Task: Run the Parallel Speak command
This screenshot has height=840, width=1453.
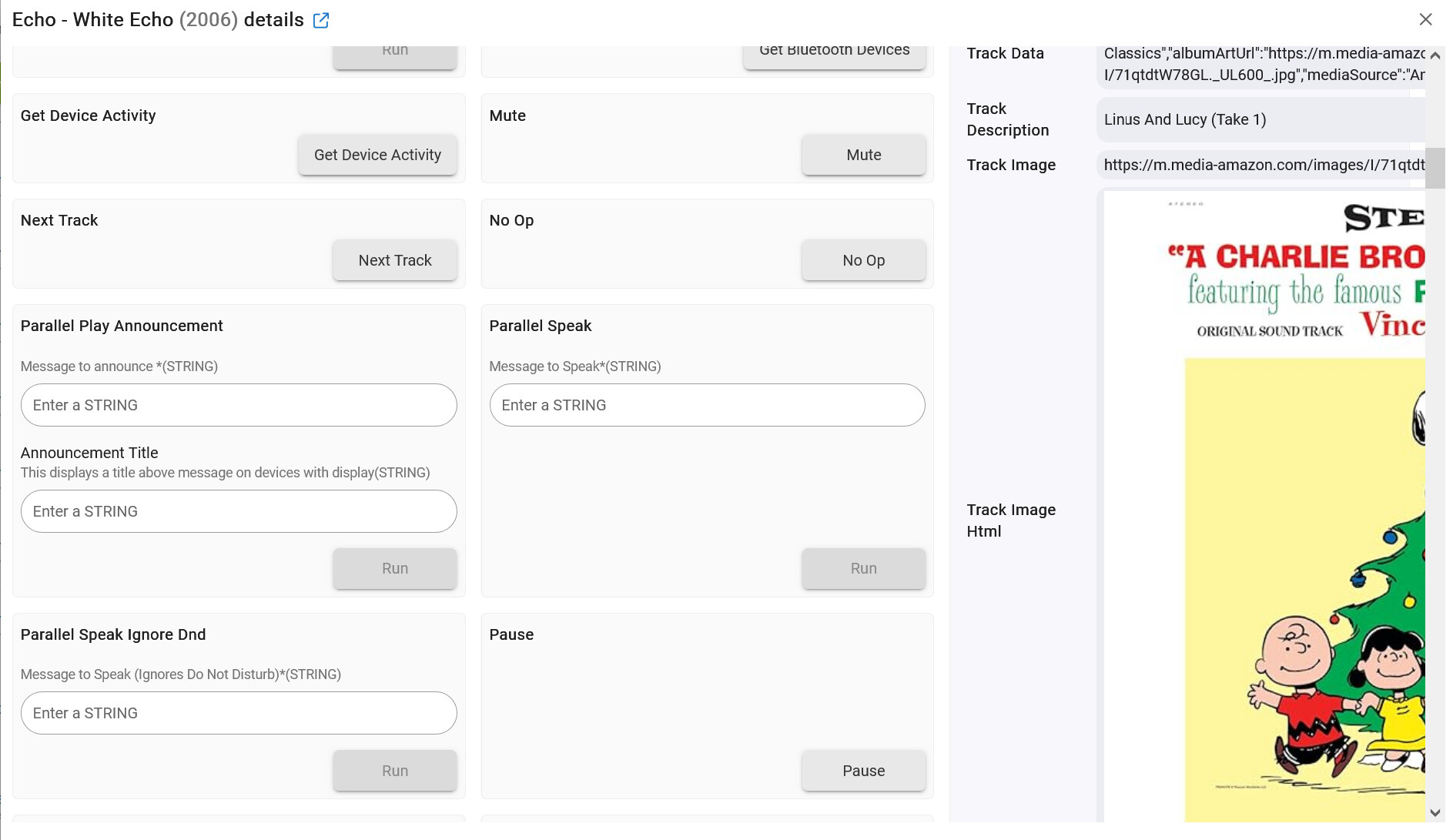Action: click(863, 568)
